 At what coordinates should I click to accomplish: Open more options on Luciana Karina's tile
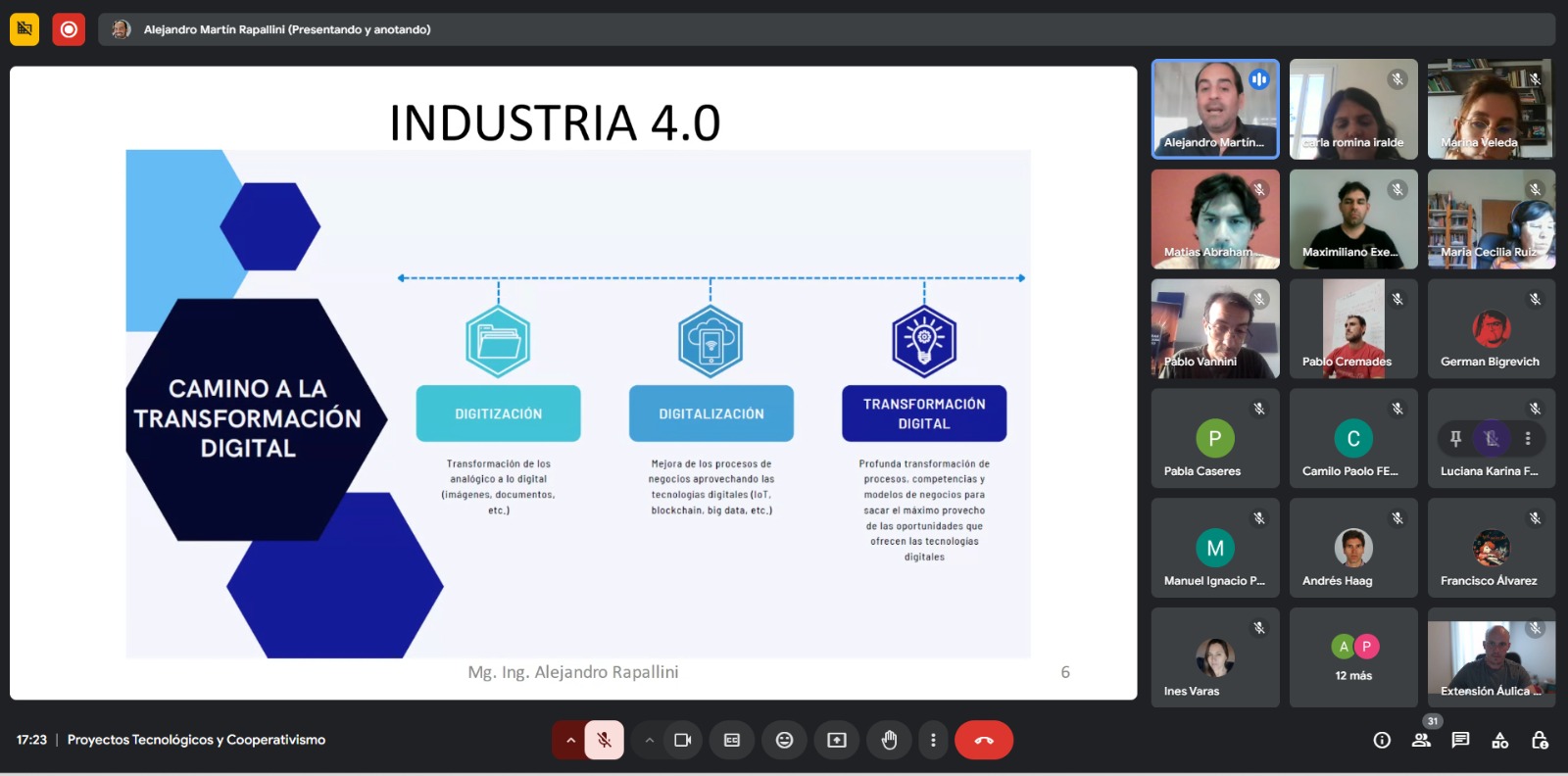point(1528,438)
